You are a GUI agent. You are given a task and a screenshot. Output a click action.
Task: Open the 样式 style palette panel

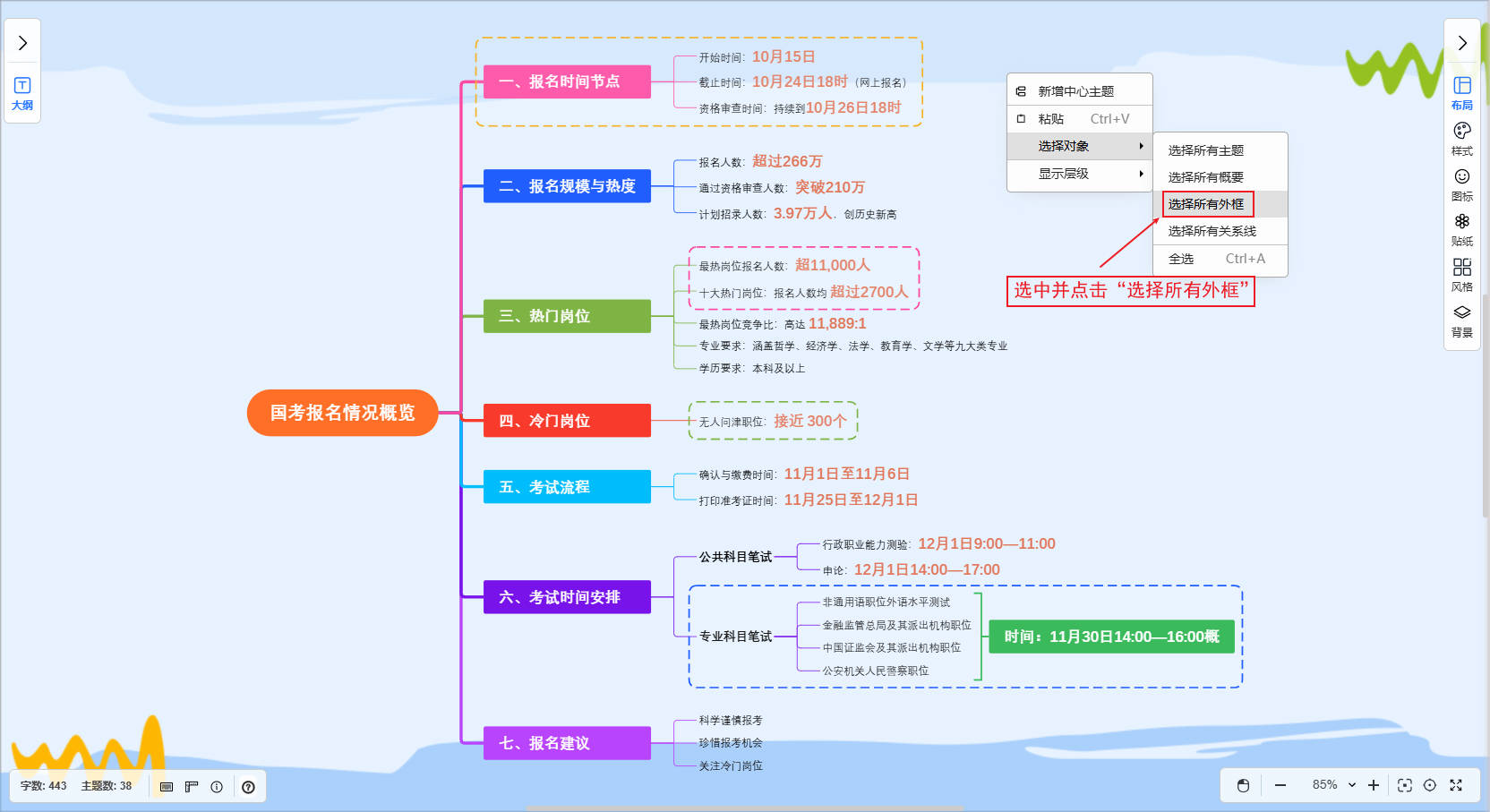(1461, 138)
